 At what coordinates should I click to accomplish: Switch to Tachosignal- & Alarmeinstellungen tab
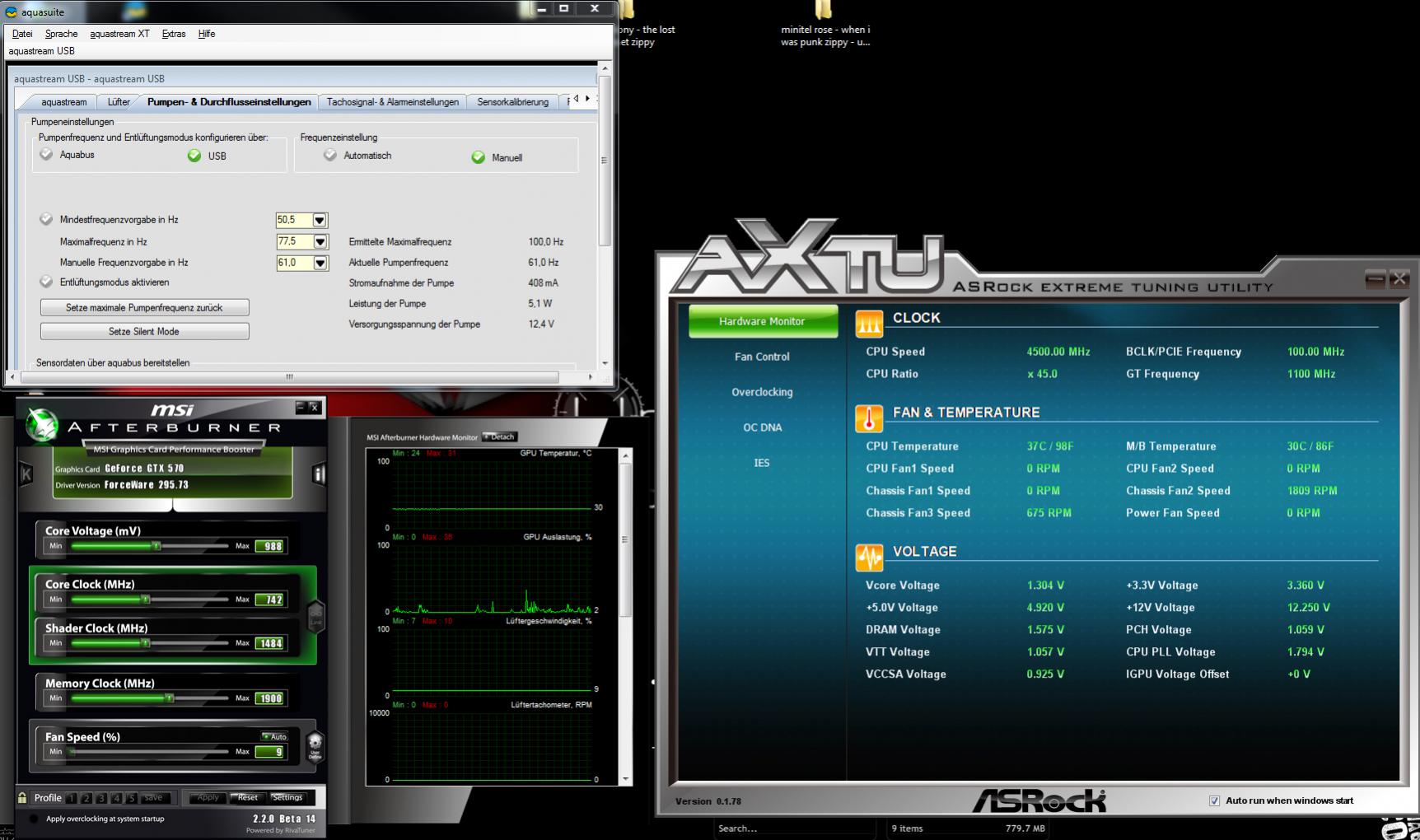(393, 102)
